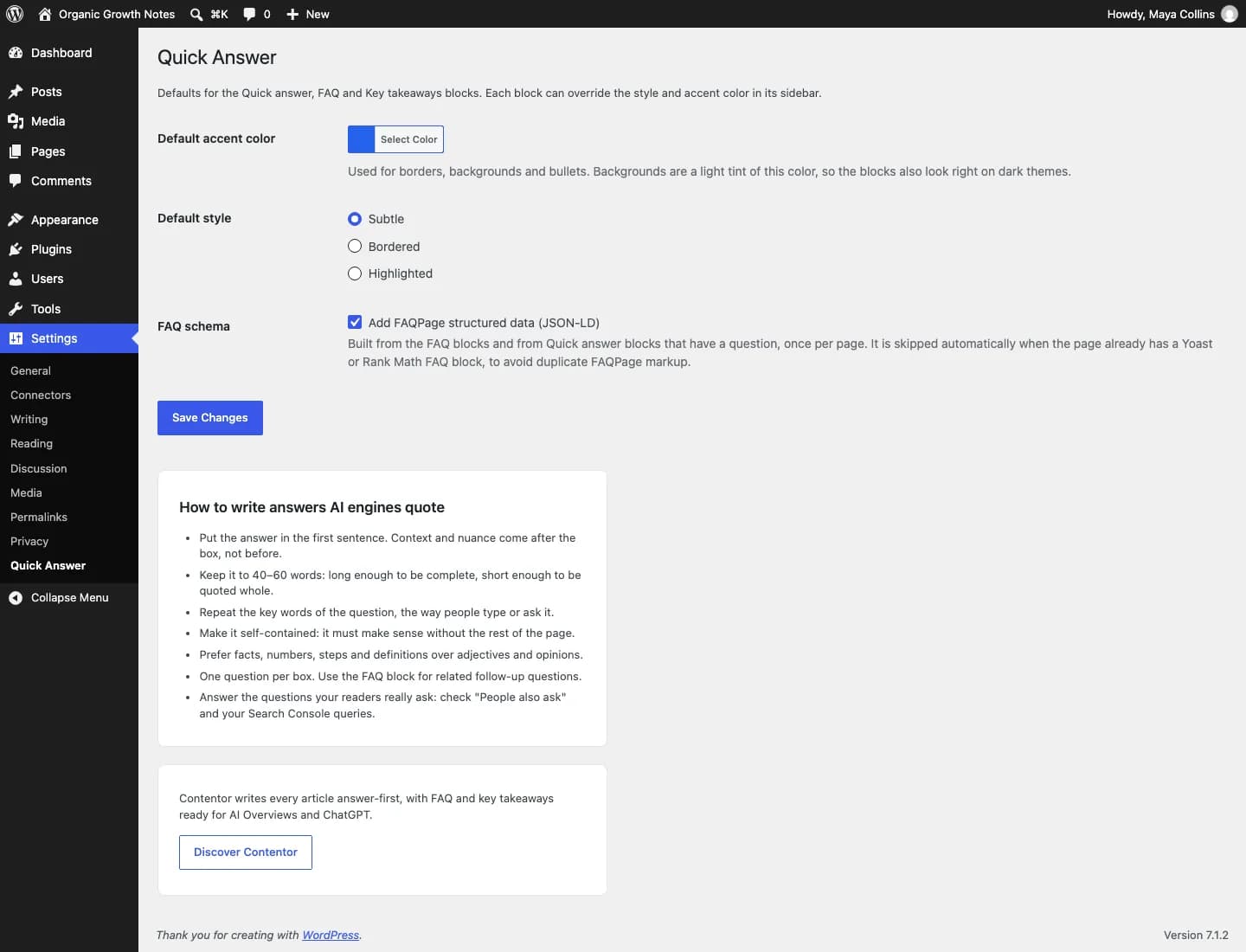Click the Quick Answer page heading
1246x952 pixels.
pos(217,57)
